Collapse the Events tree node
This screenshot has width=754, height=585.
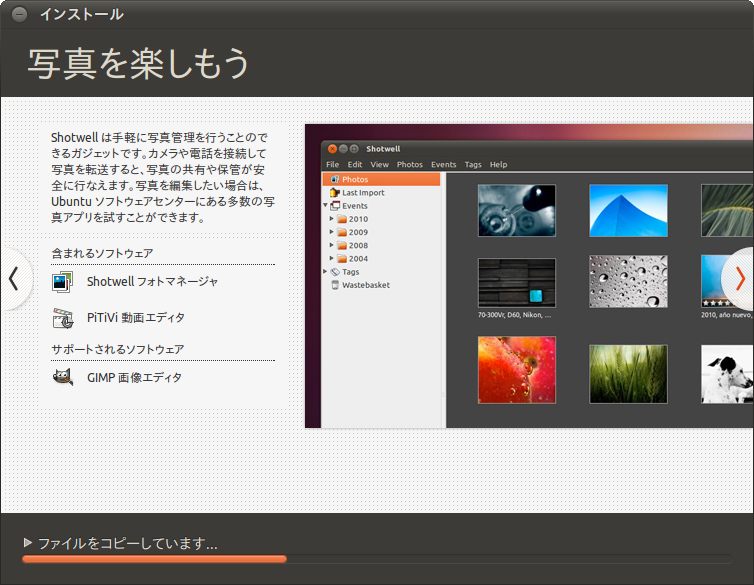(326, 205)
